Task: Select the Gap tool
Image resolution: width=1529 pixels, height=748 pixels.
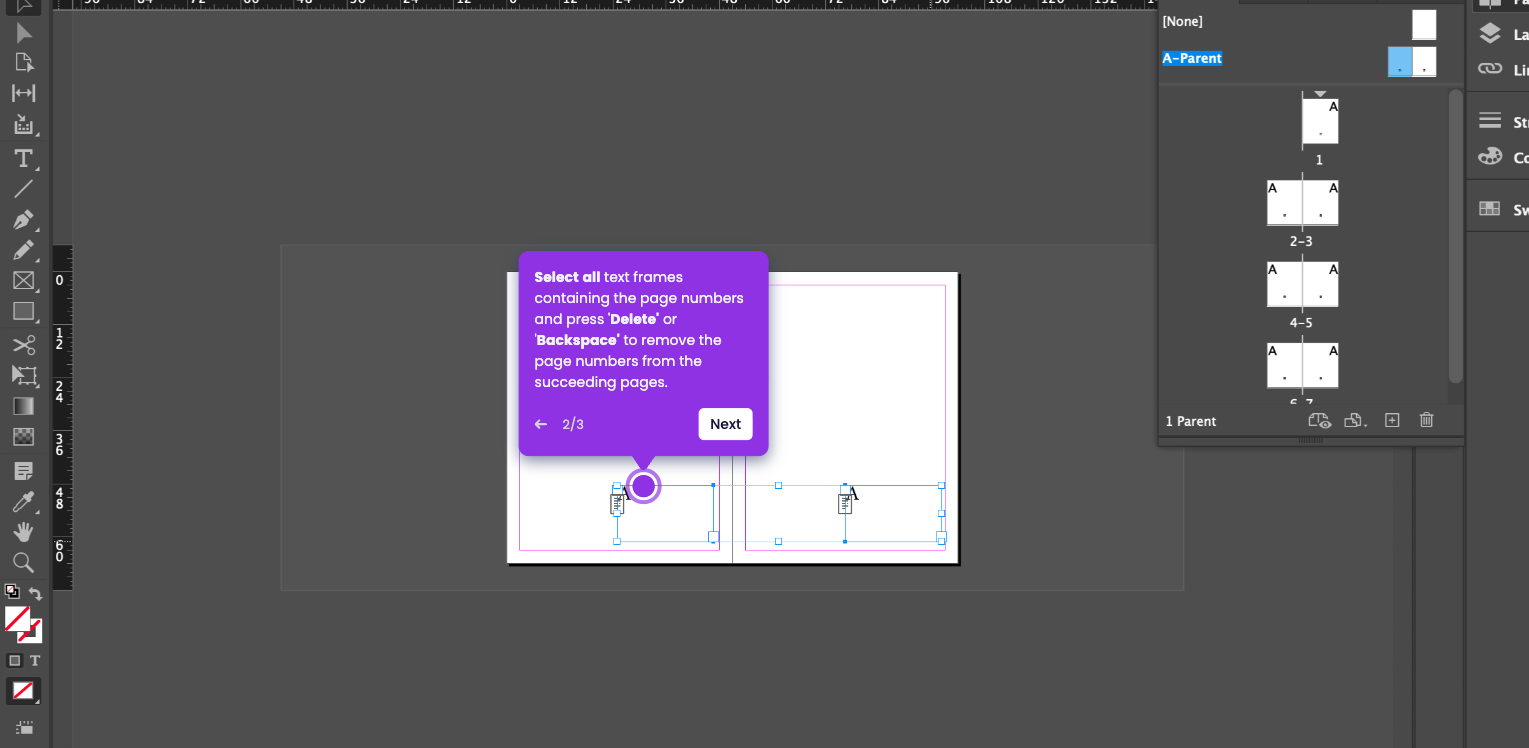Action: pyautogui.click(x=23, y=94)
